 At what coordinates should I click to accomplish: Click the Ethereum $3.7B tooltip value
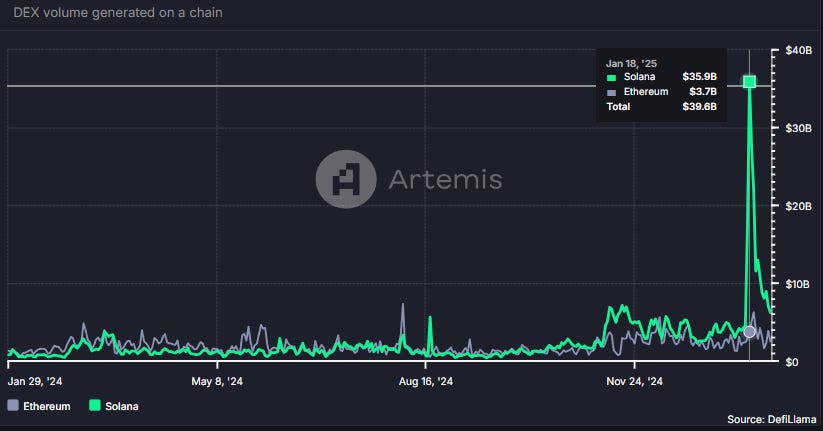pos(703,92)
